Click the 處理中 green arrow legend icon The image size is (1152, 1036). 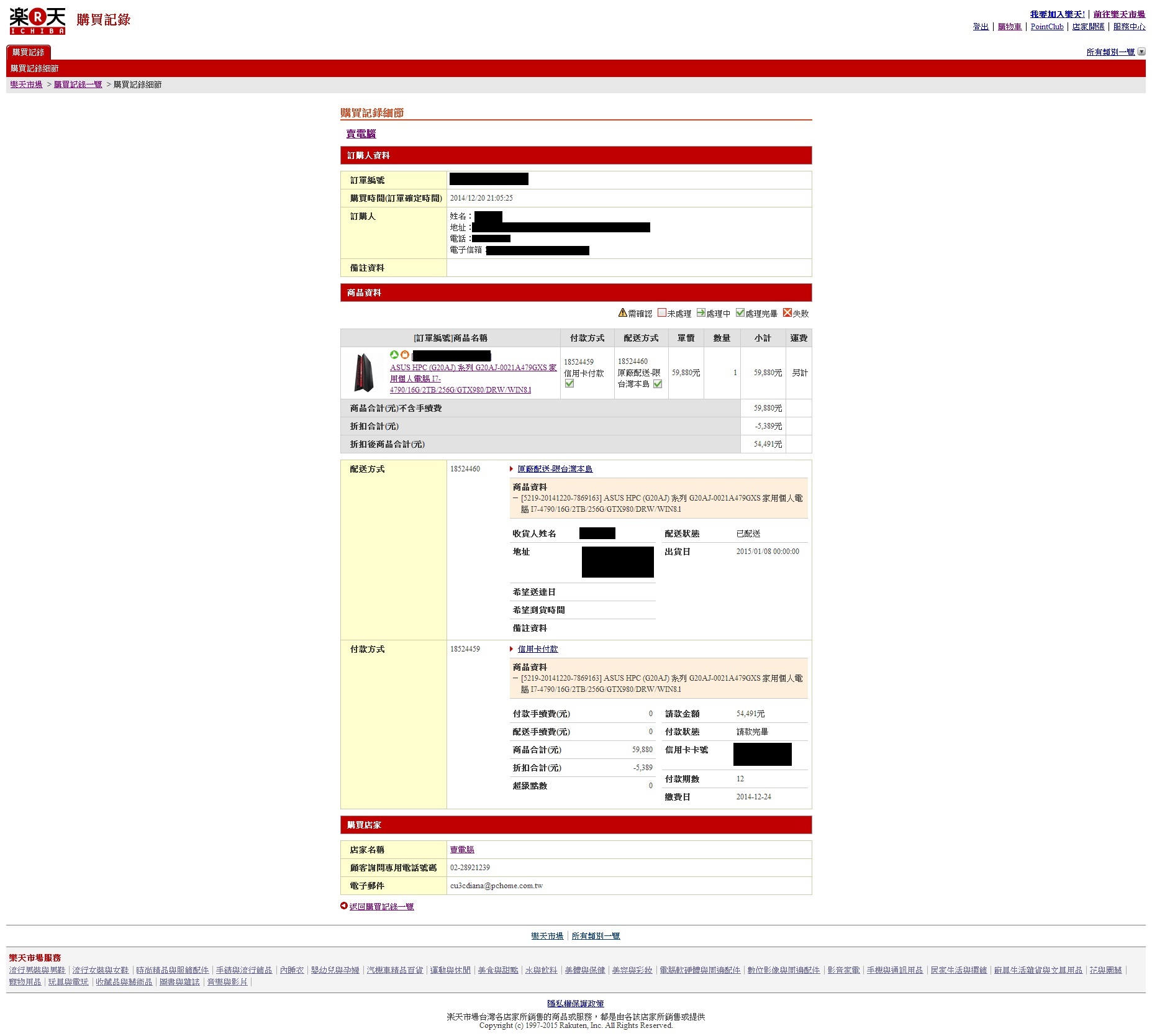click(x=701, y=312)
